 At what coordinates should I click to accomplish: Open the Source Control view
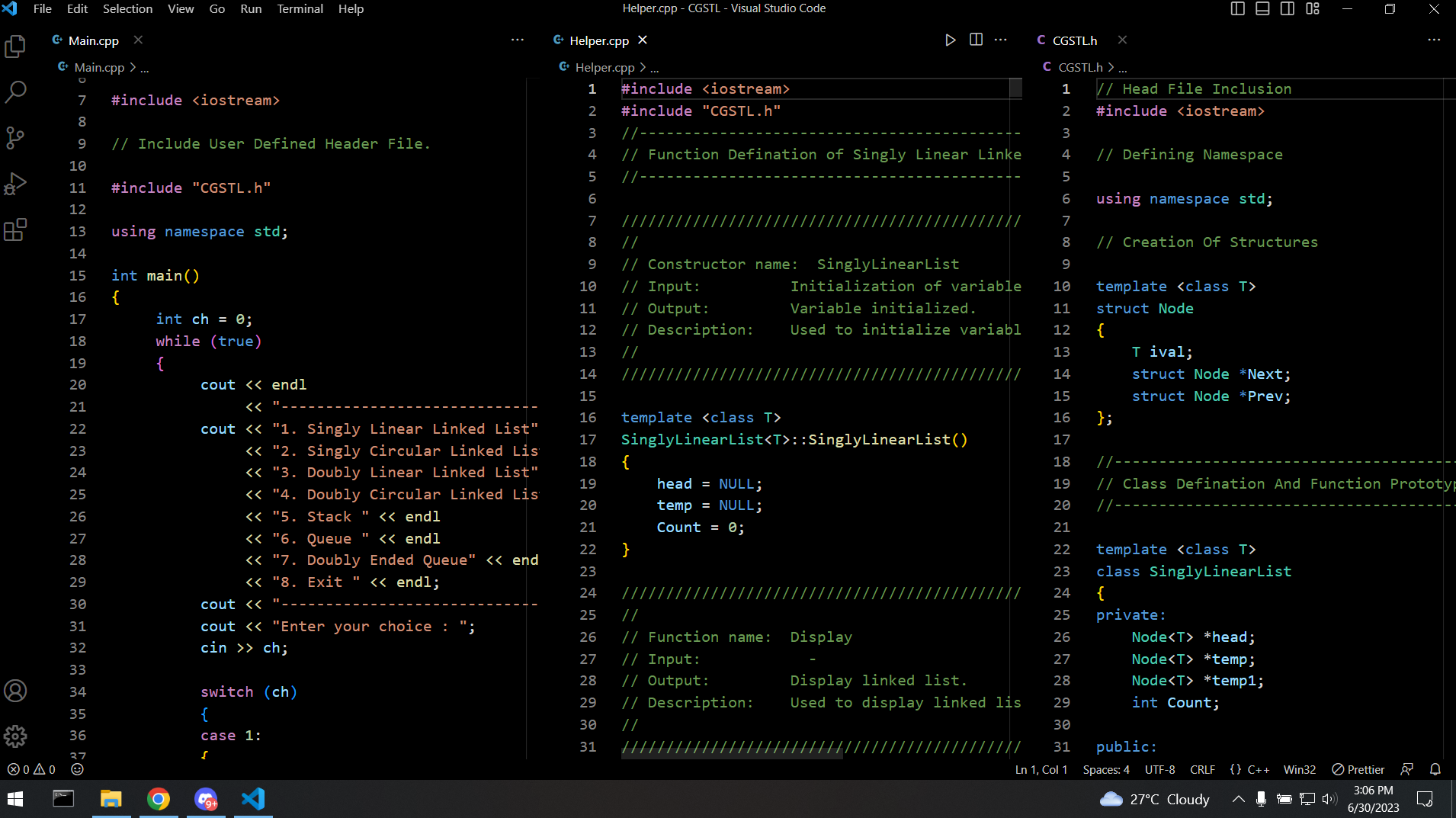(x=15, y=138)
